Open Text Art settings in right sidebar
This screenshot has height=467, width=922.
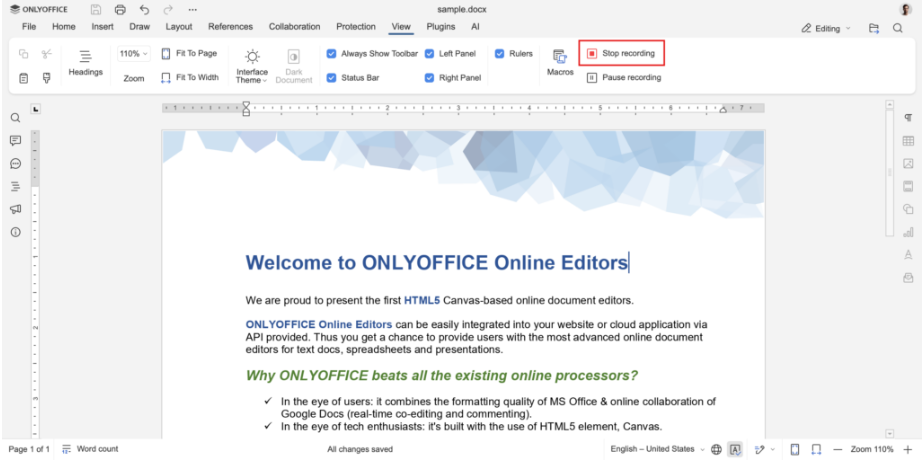click(x=908, y=255)
